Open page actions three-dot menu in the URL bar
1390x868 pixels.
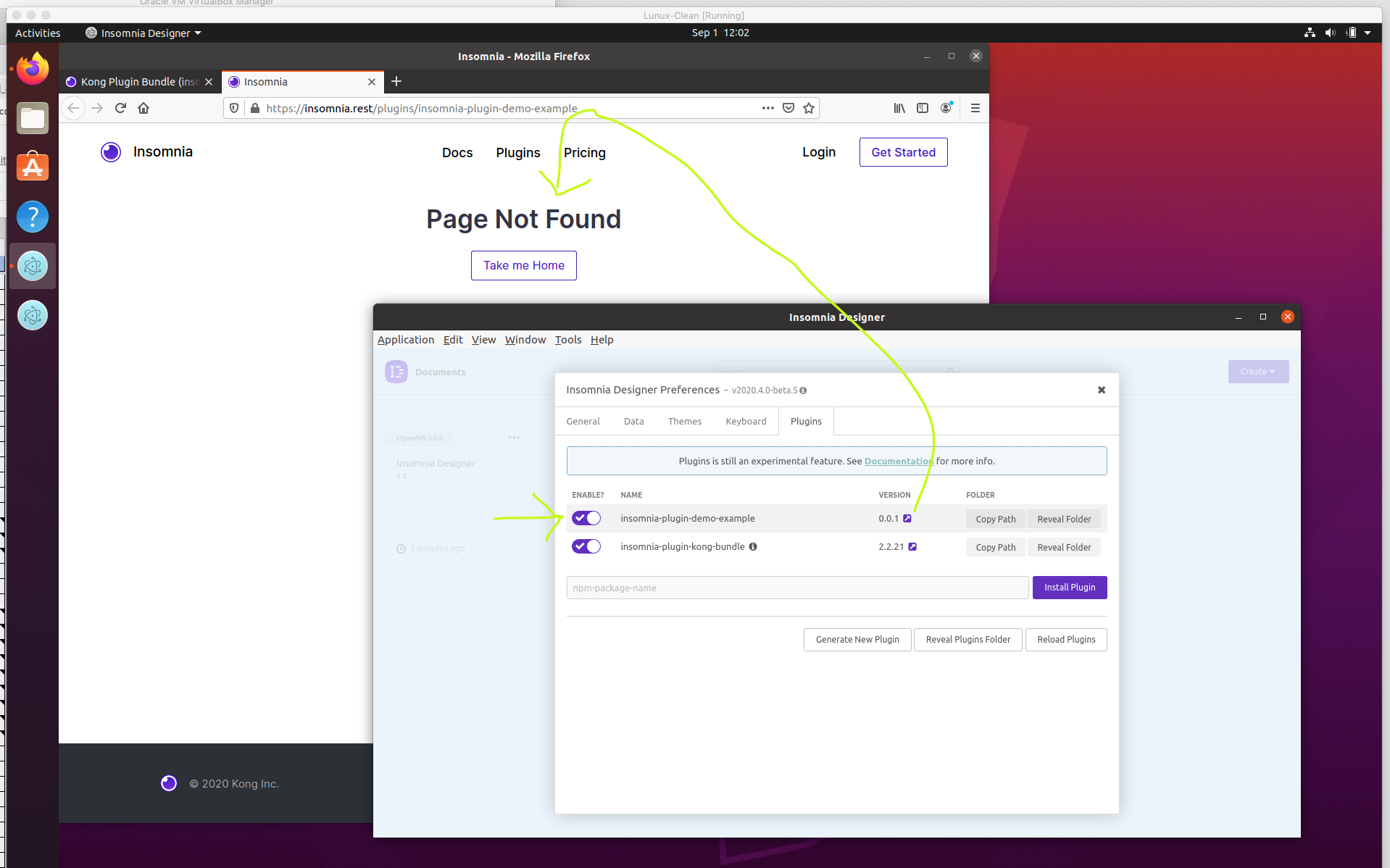[x=768, y=108]
